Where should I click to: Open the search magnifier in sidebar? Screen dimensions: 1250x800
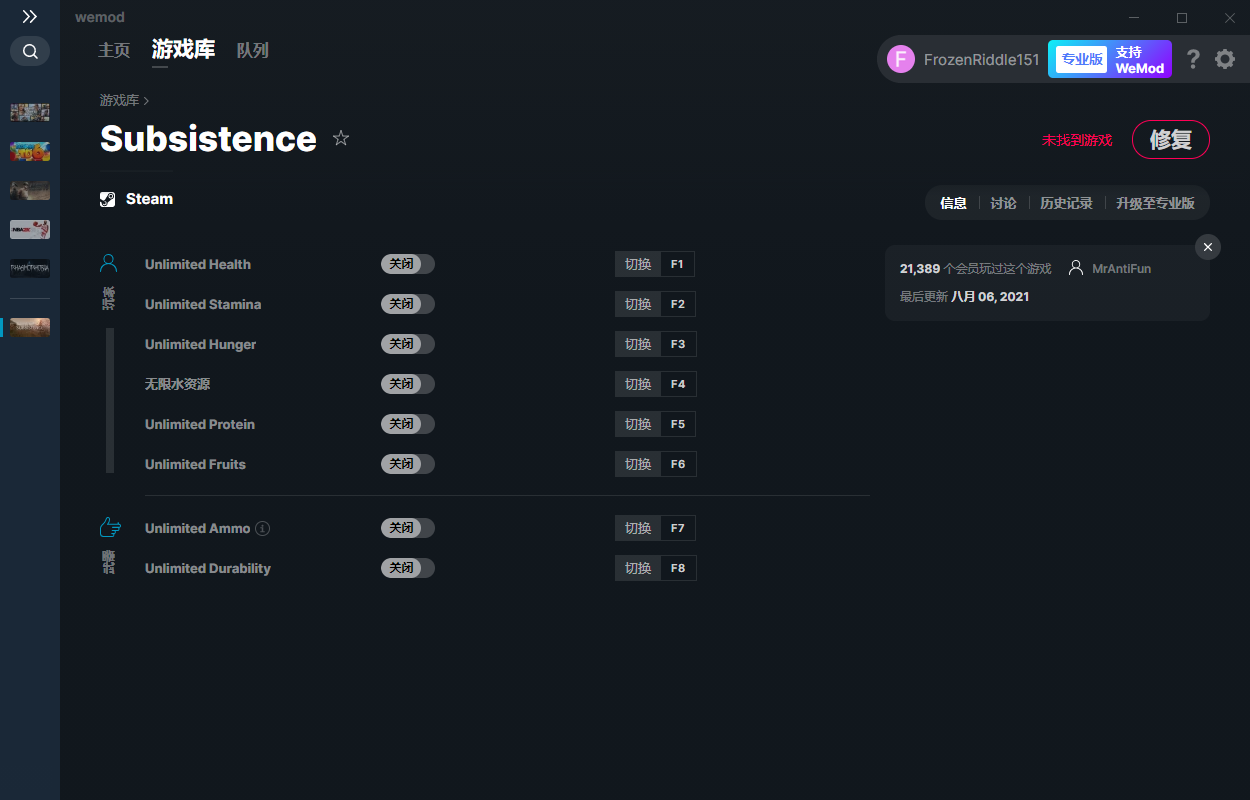pyautogui.click(x=30, y=51)
